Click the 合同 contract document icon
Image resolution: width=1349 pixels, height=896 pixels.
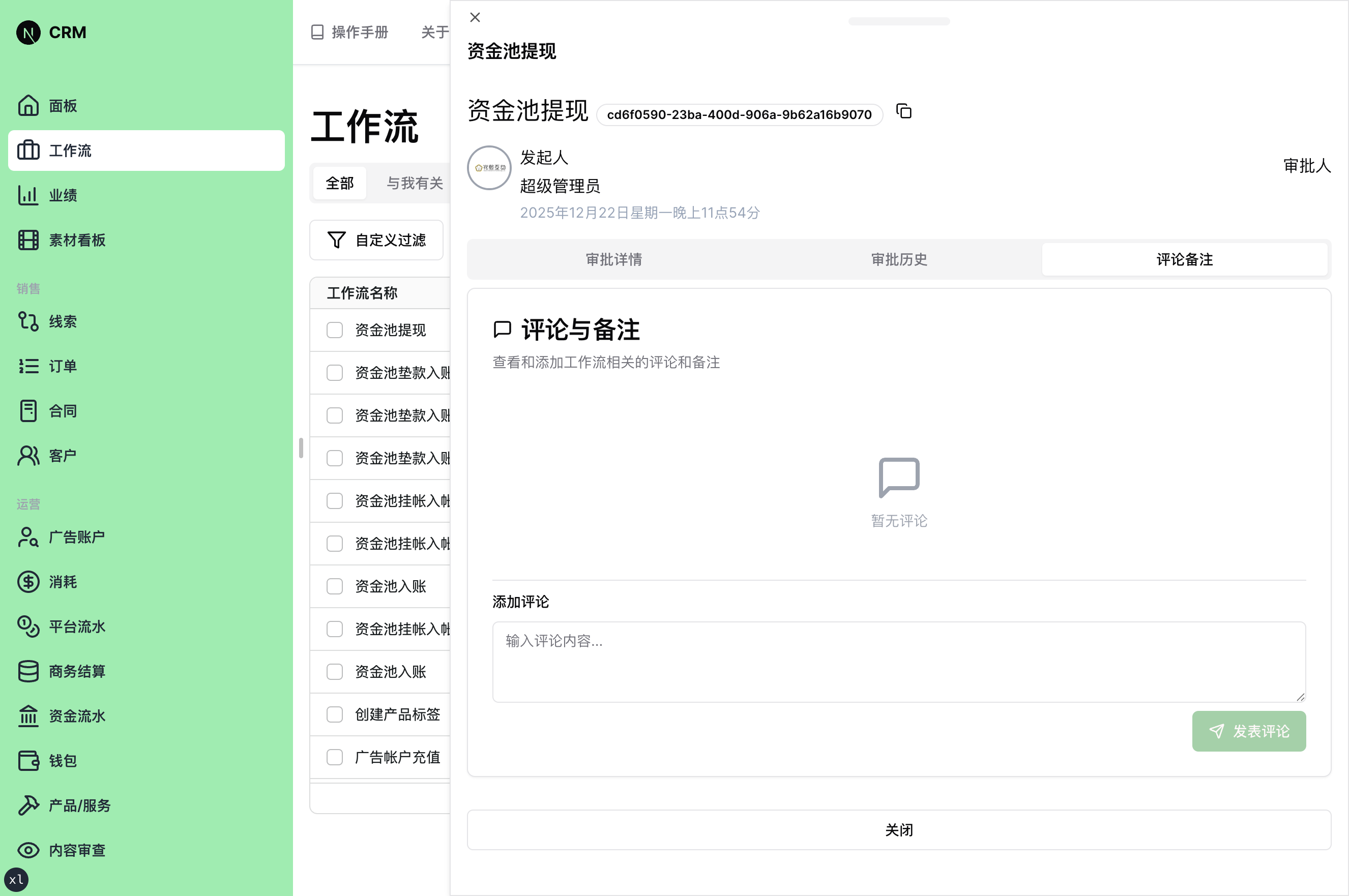click(28, 410)
